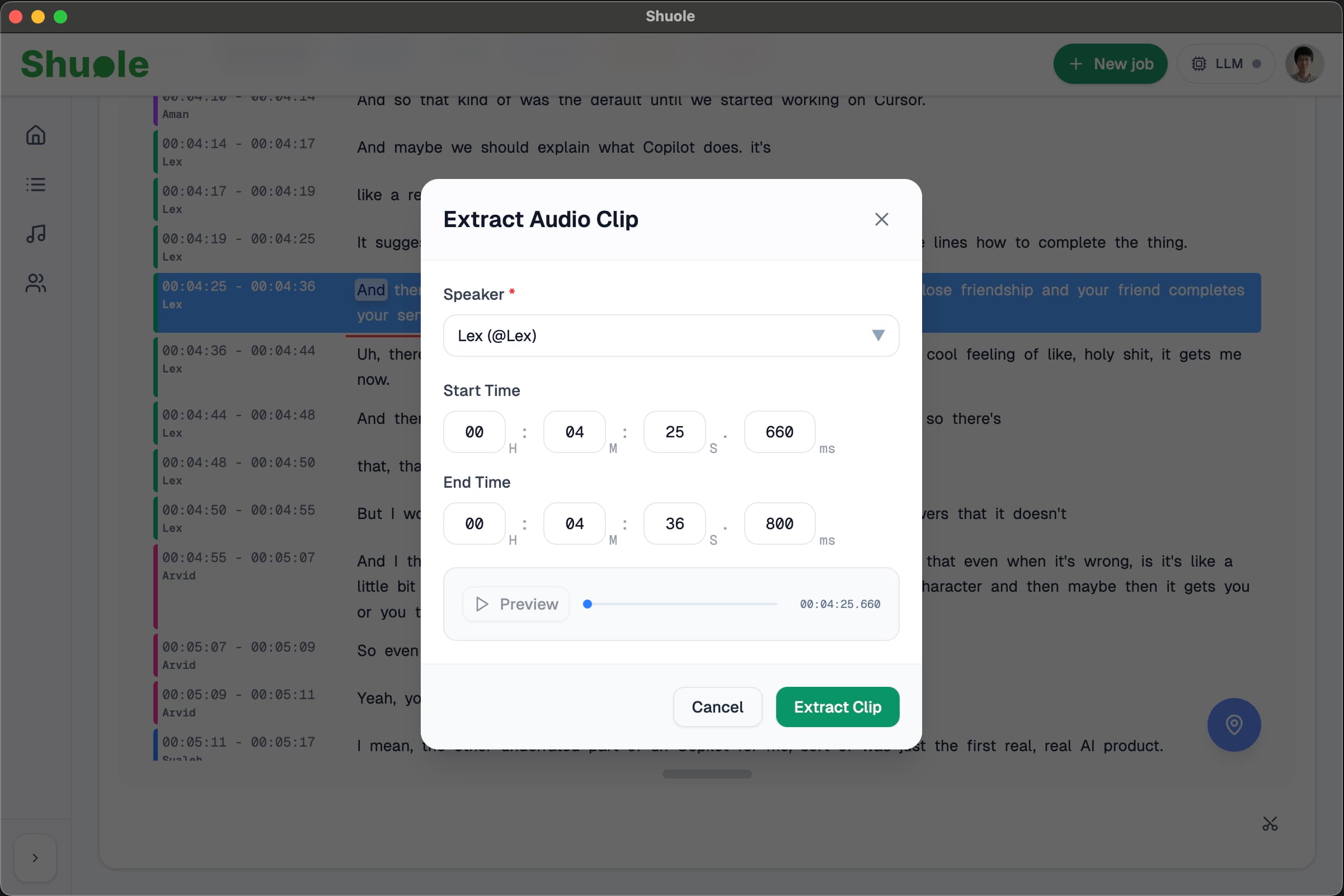Image resolution: width=1344 pixels, height=896 pixels.
Task: Open the transcript list panel
Action: click(35, 184)
